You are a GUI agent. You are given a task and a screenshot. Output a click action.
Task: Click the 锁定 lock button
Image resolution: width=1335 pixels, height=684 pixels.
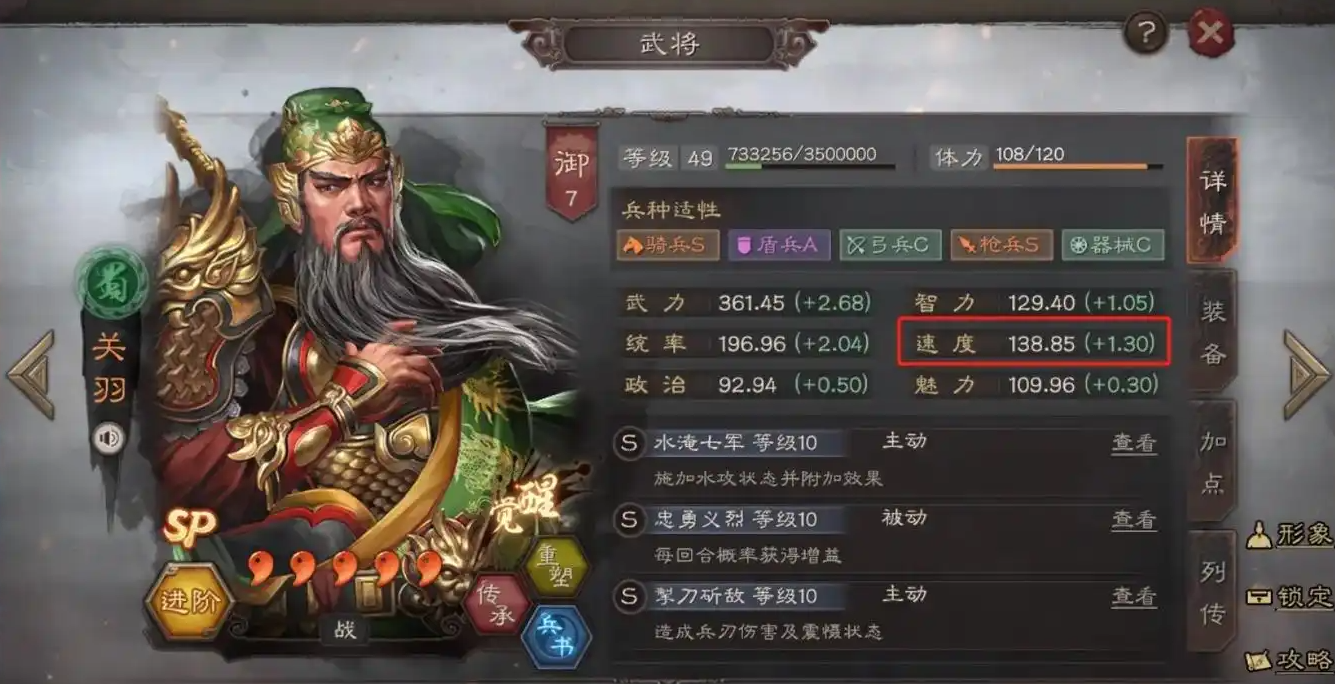pyautogui.click(x=1290, y=597)
